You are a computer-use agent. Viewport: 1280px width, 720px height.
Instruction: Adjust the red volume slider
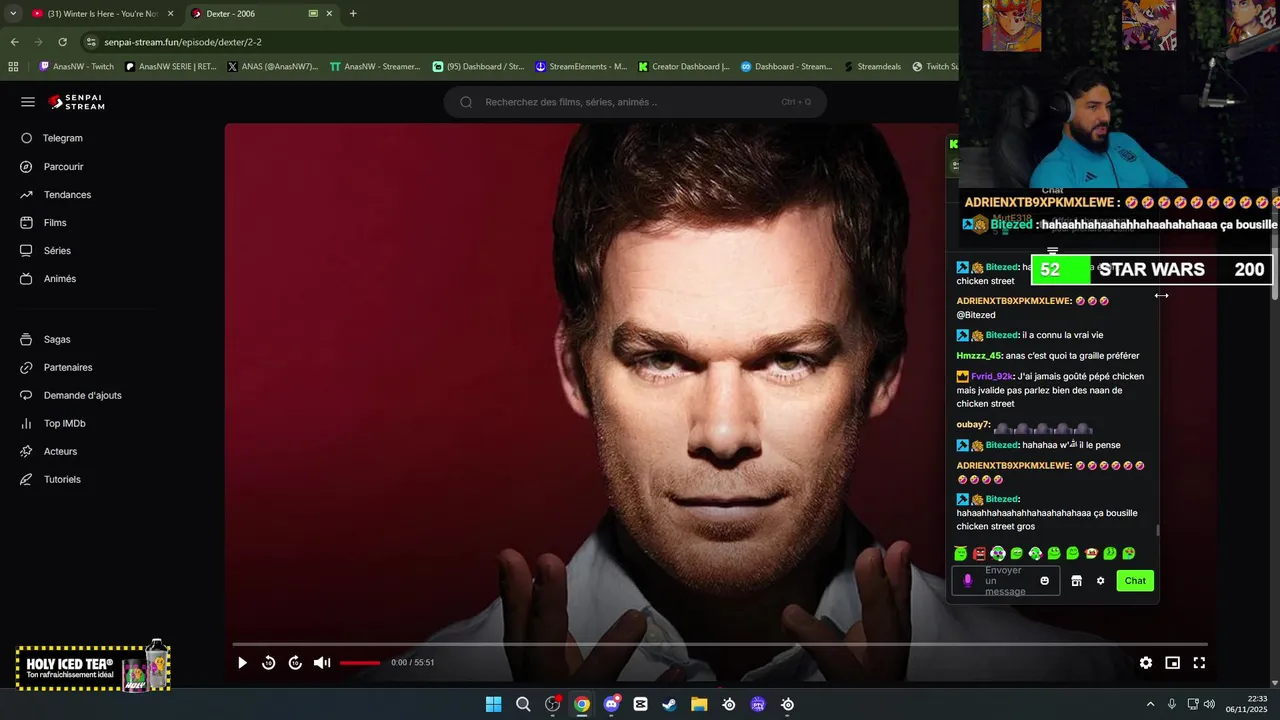(360, 663)
